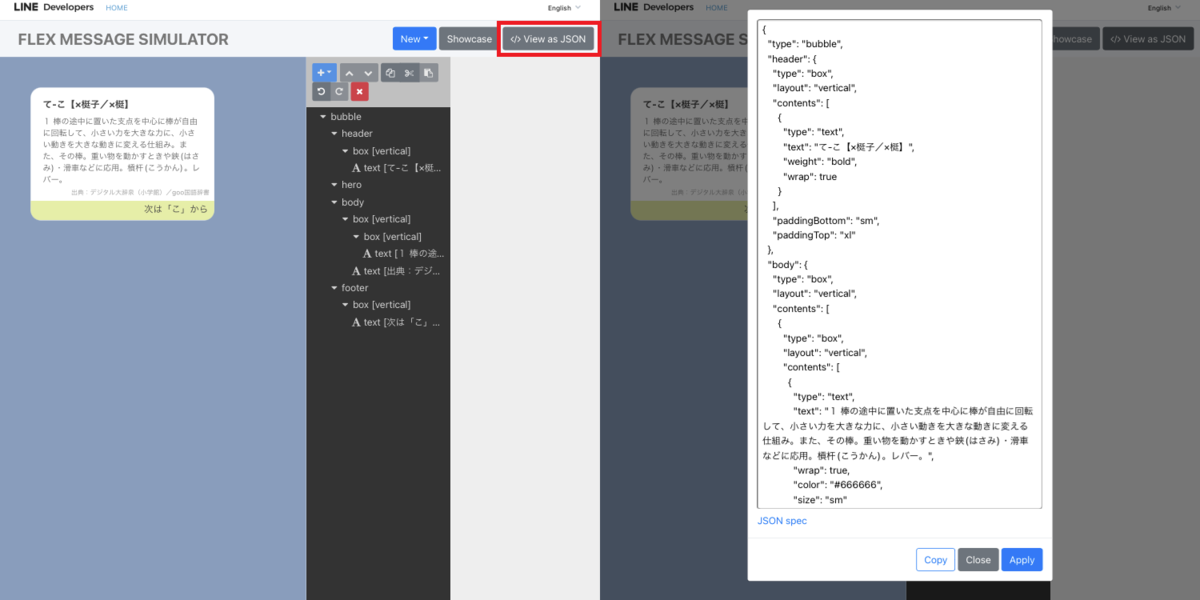Select header's text [て-こ node
This screenshot has height=600, width=1200.
396,168
